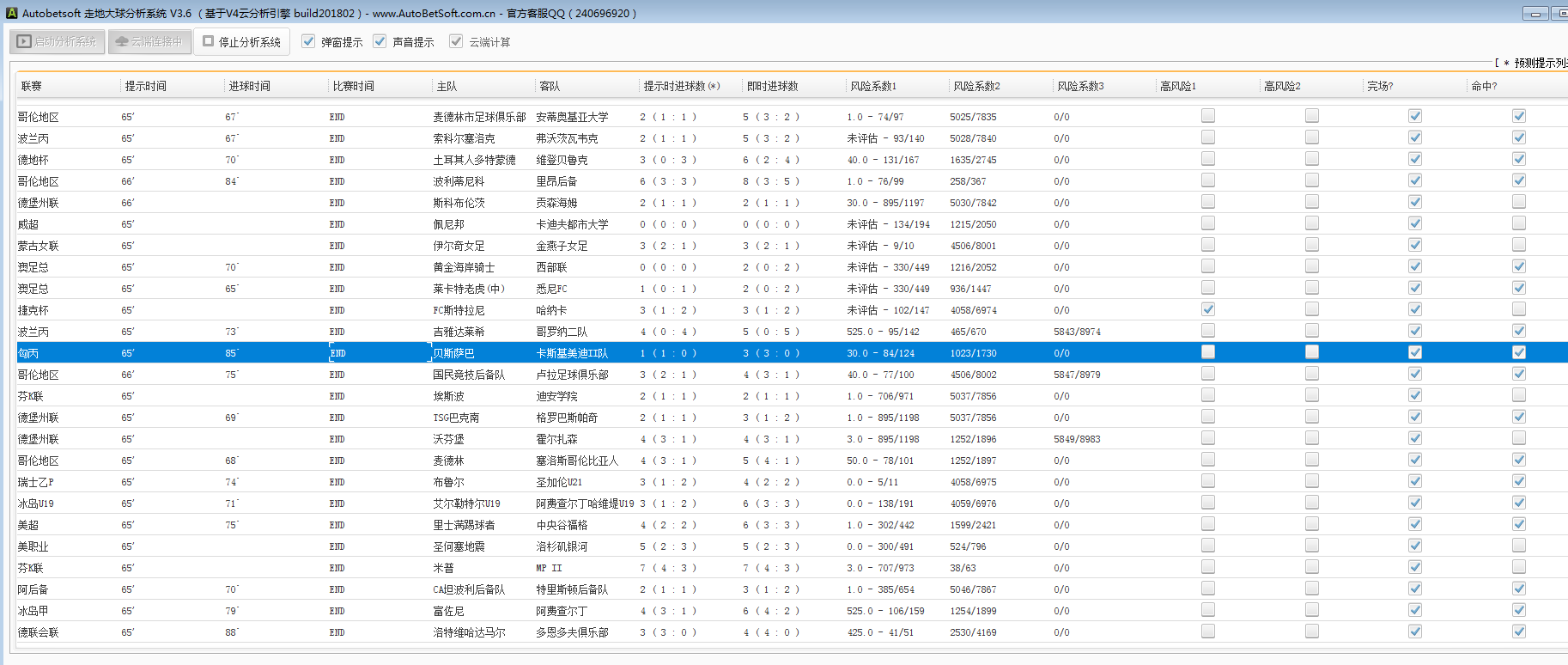Minimize the Autobetsoft window
This screenshot has height=665, width=1568.
(x=1535, y=13)
